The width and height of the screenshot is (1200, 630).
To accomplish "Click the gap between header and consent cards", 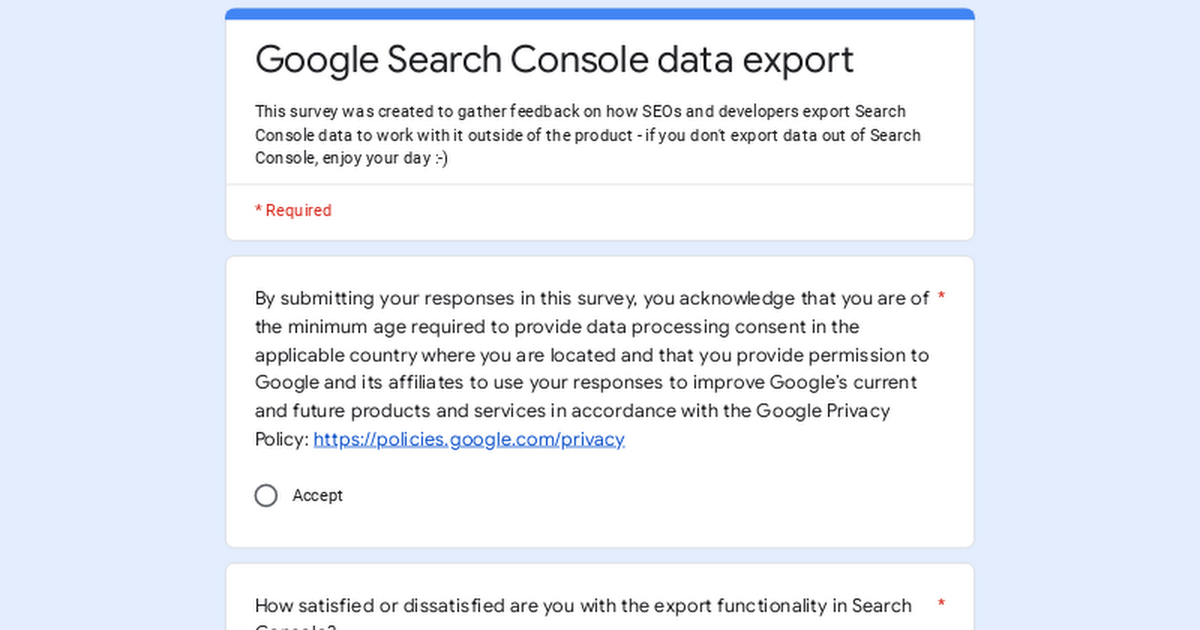I will tap(600, 249).
